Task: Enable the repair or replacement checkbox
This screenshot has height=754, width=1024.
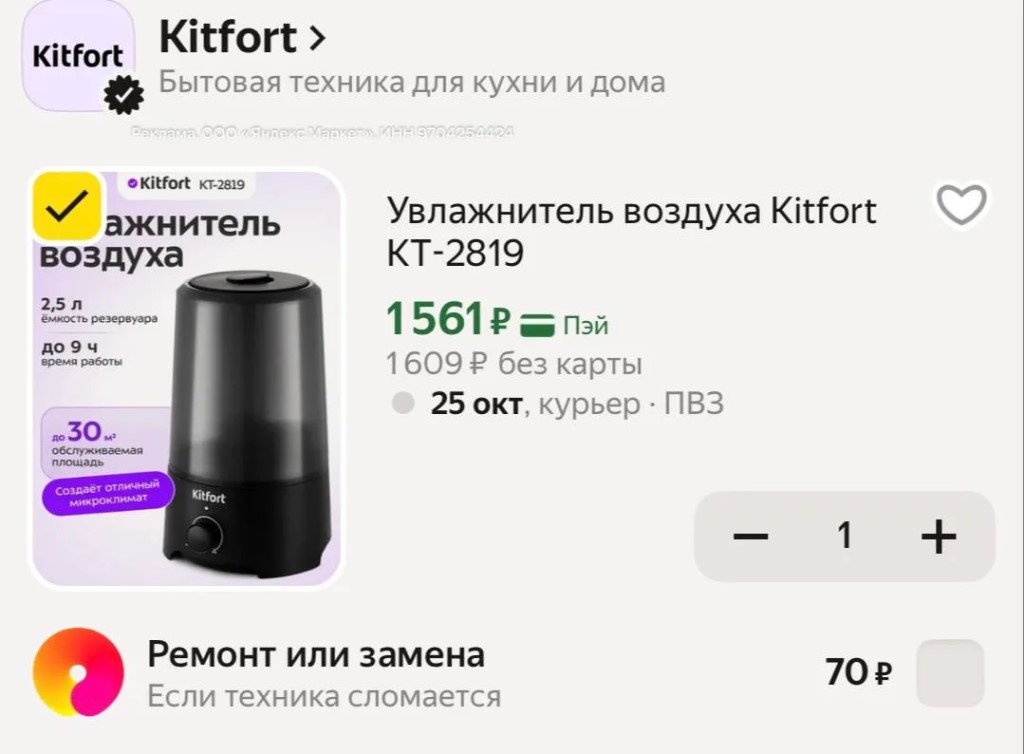Action: point(950,673)
